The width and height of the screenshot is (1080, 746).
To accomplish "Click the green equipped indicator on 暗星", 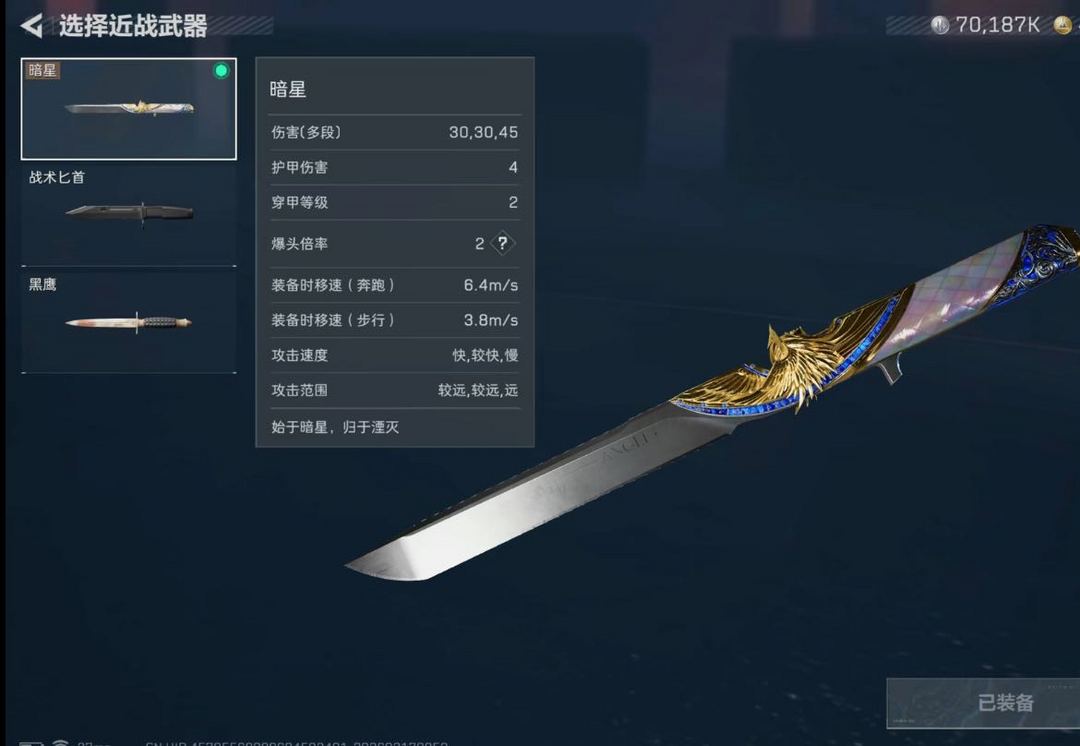I will 221,70.
